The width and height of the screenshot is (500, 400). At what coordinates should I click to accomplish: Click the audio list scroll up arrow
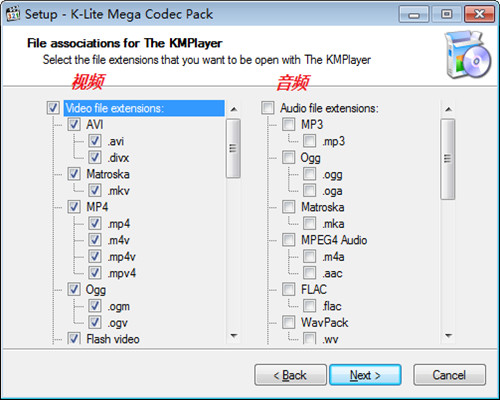(x=449, y=109)
